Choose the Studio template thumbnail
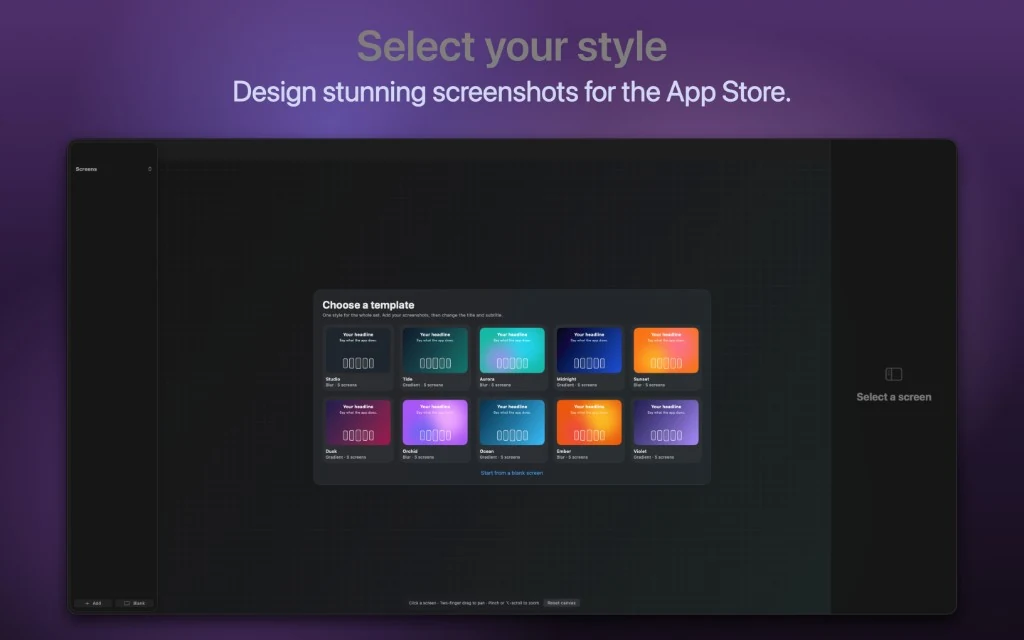The image size is (1024, 640). tap(358, 351)
